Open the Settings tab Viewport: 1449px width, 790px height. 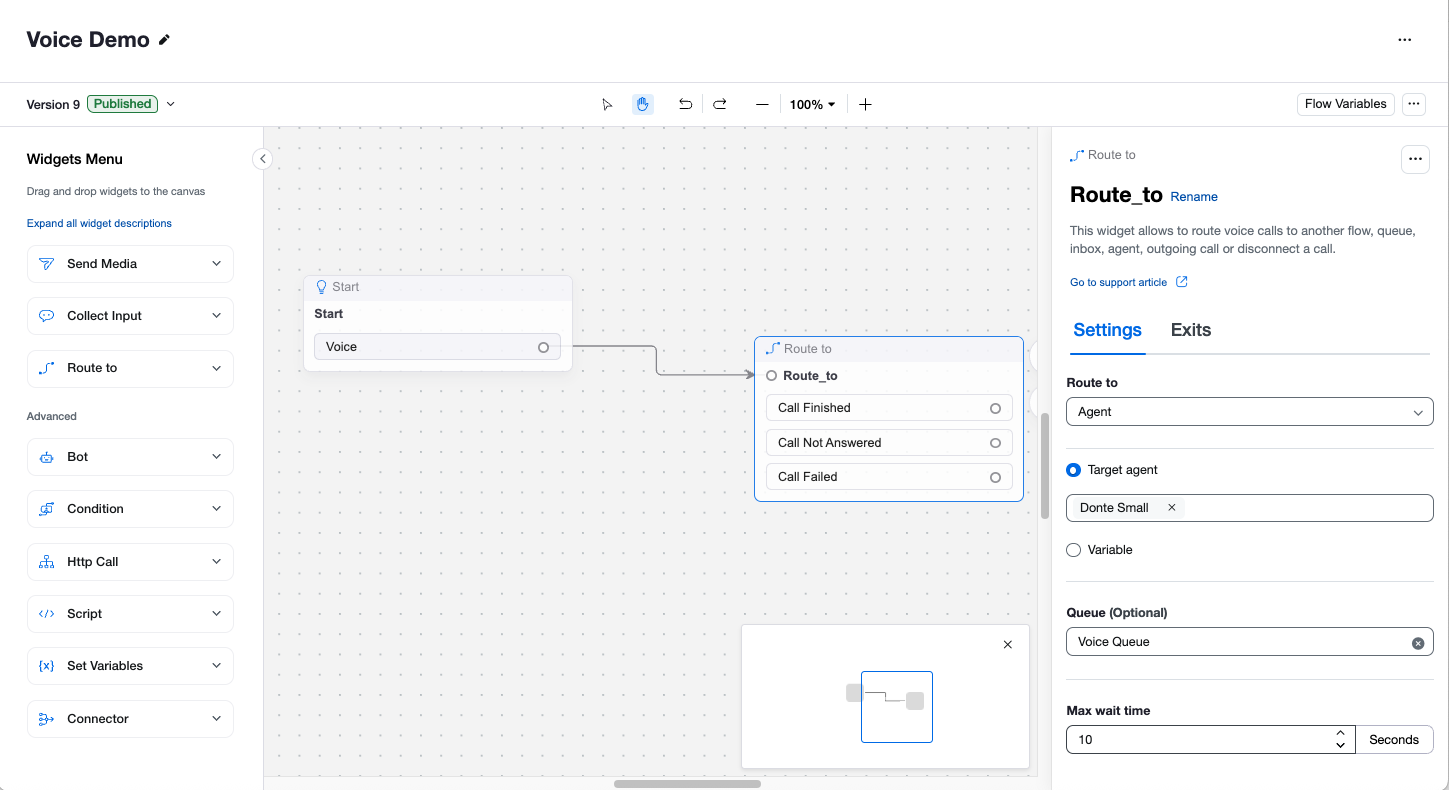[x=1107, y=330]
